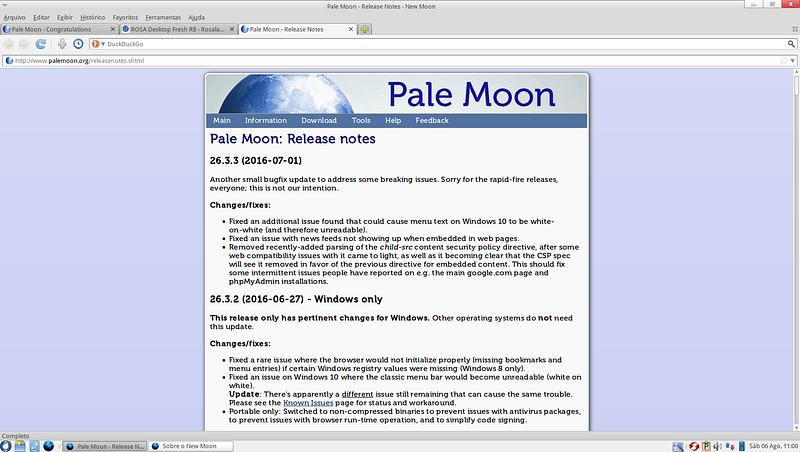The height and width of the screenshot is (452, 800).
Task: Go forward using the forward arrow
Action: click(x=24, y=44)
